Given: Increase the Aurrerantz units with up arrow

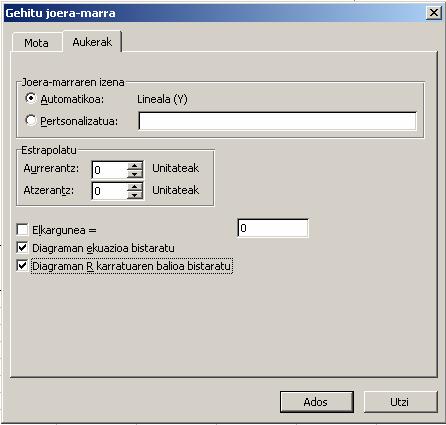Looking at the screenshot, I should coord(135,166).
